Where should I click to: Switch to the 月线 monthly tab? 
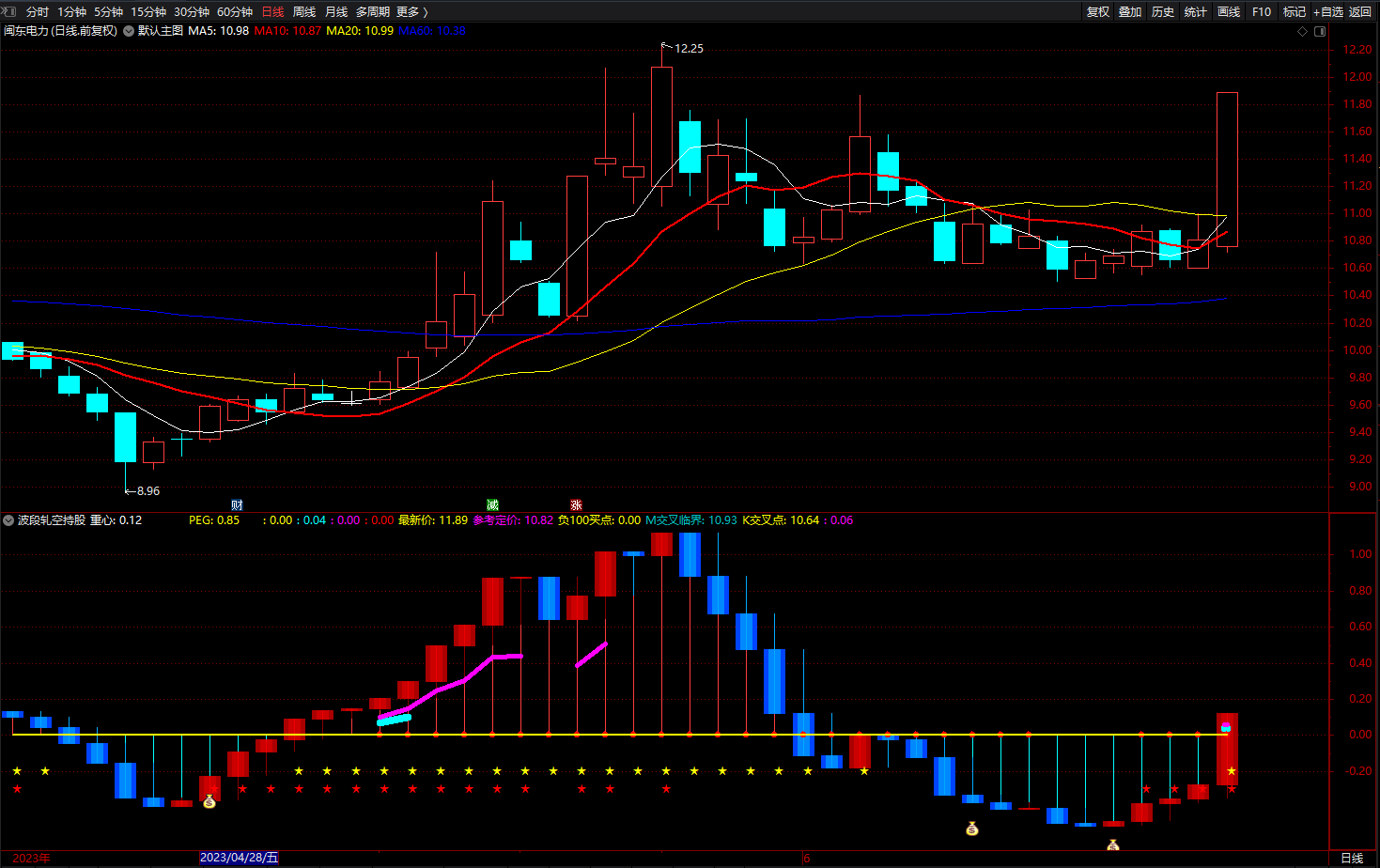336,11
